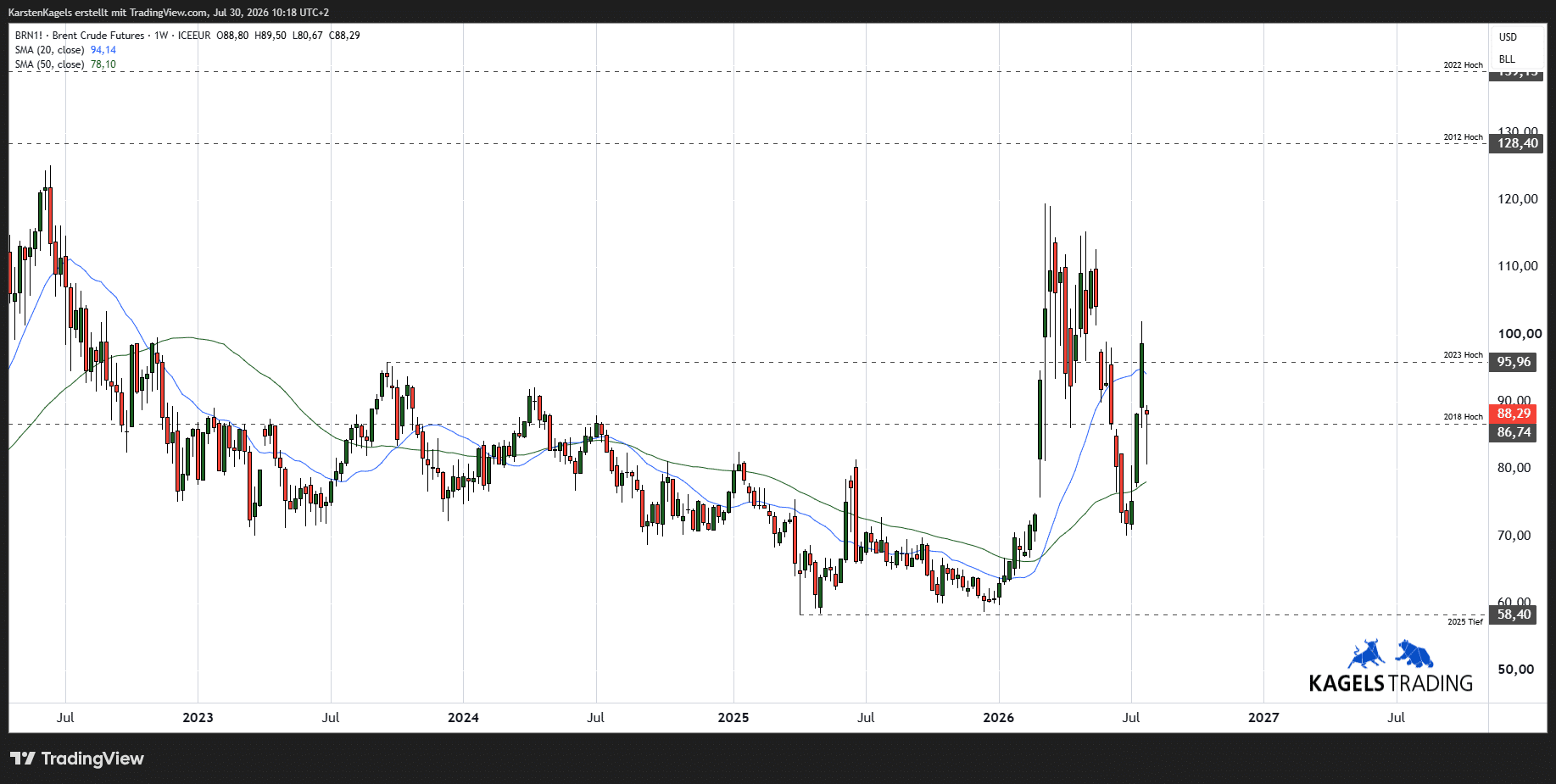Click the close value C88,29 in the legend
The height and width of the screenshot is (784, 1556).
pos(344,36)
